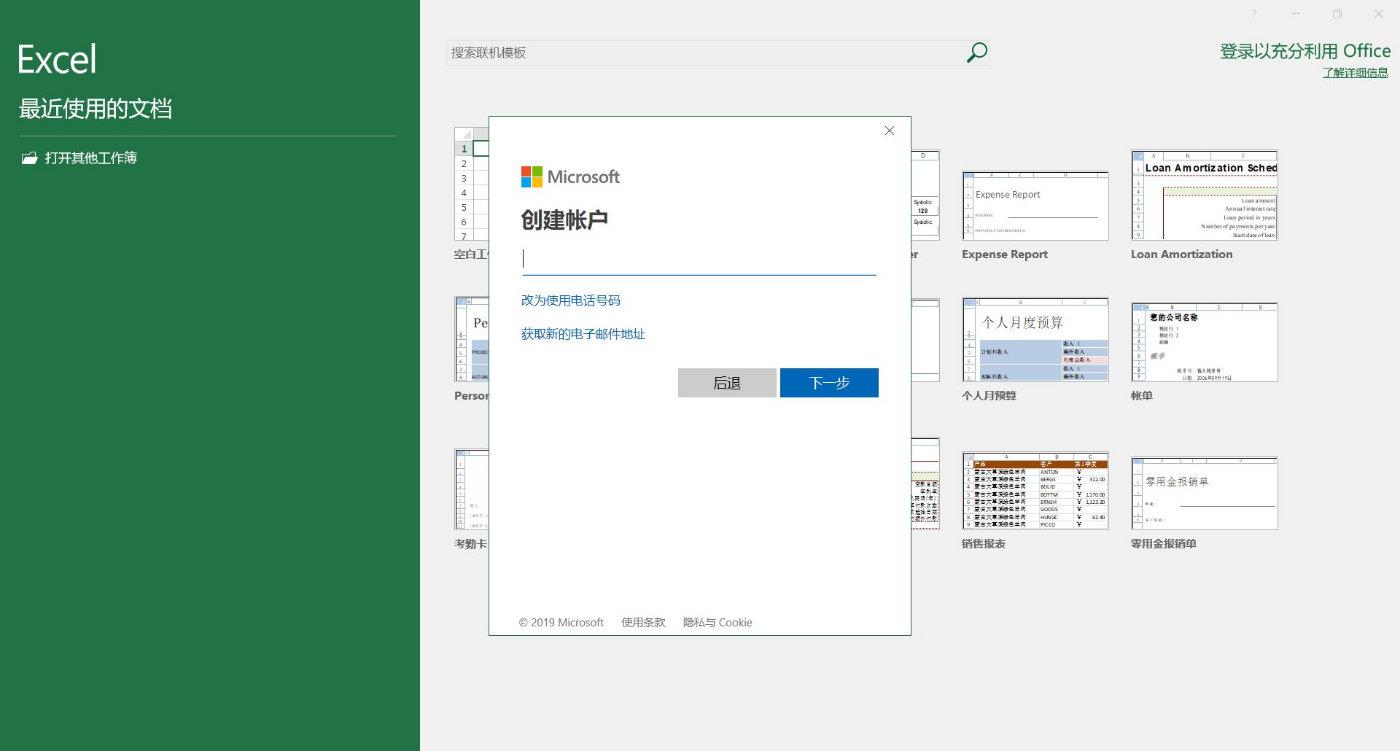Screen dimensions: 1400x751
Task: Click the 个人月预算 label text
Action: [989, 396]
